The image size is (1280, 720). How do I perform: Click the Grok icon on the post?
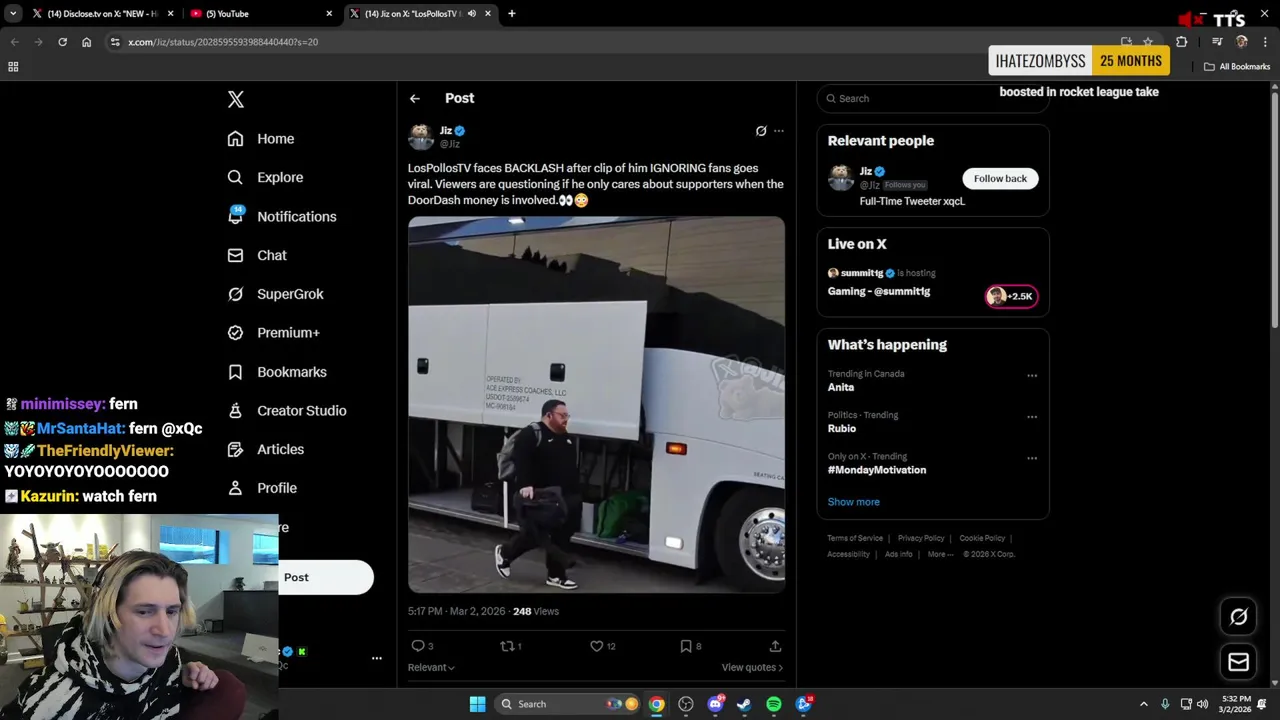(x=761, y=131)
